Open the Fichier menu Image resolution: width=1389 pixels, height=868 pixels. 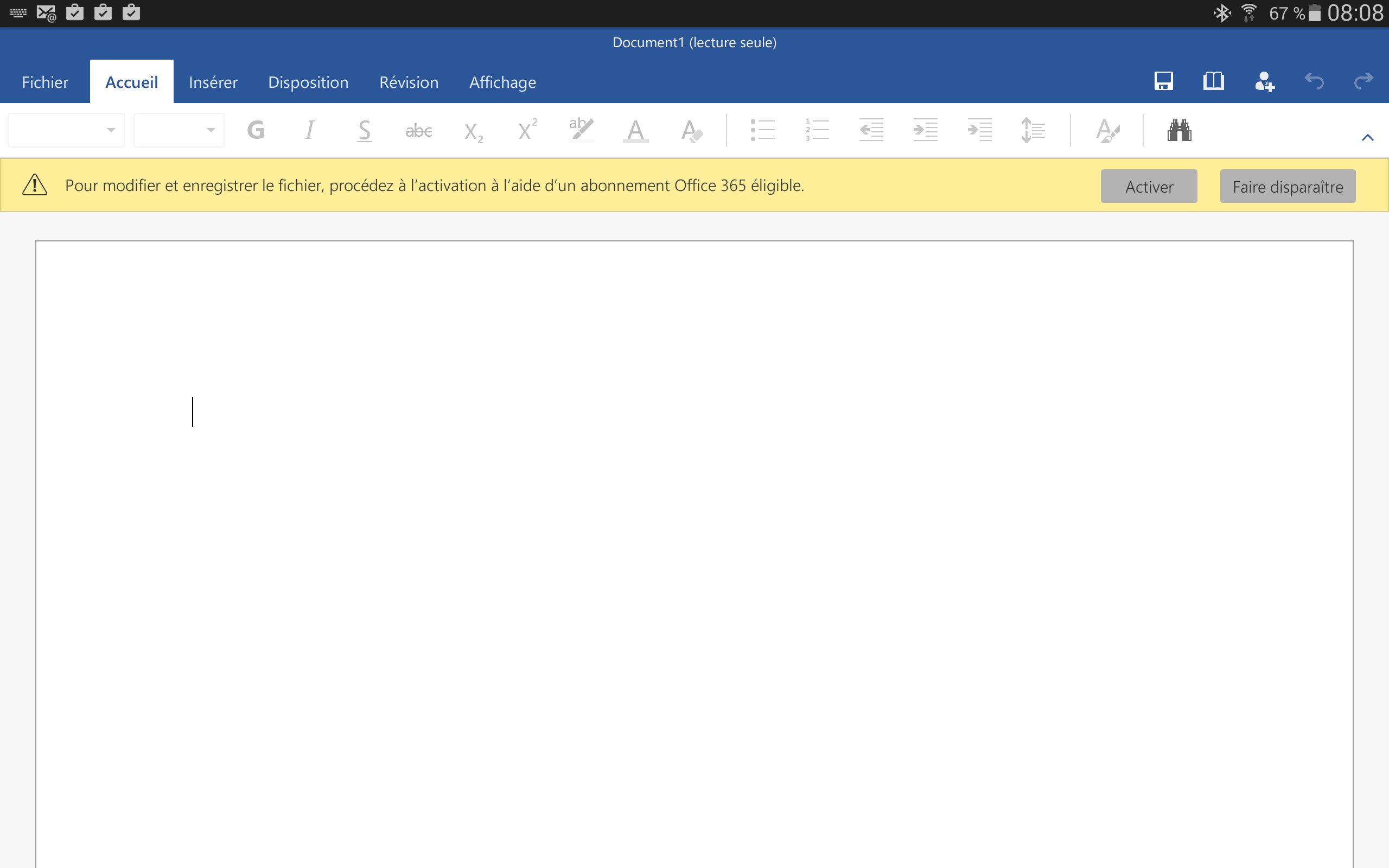[x=45, y=82]
